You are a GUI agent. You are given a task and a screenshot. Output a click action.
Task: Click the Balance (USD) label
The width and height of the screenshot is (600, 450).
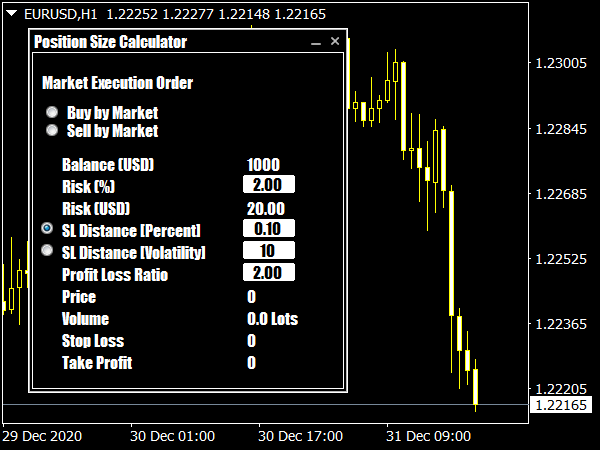pos(108,165)
